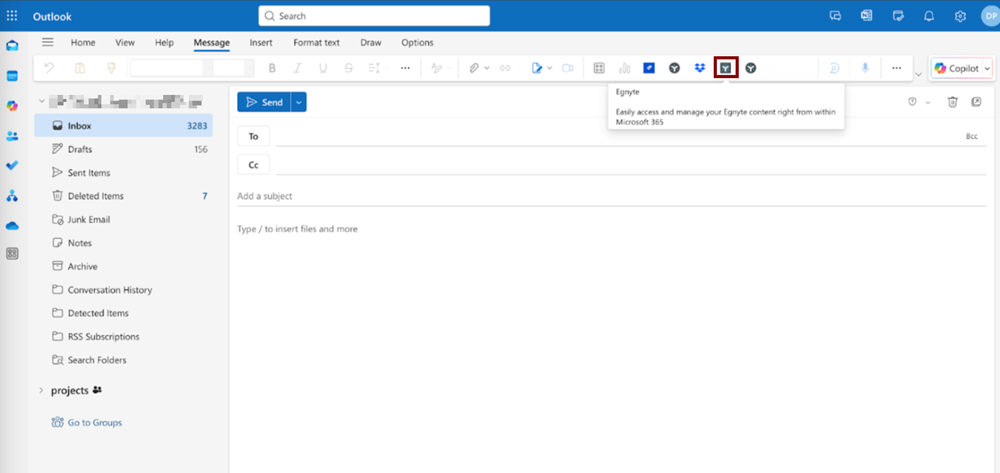Click the highlighted Egnyte add-in icon
1000x473 pixels.
(726, 68)
